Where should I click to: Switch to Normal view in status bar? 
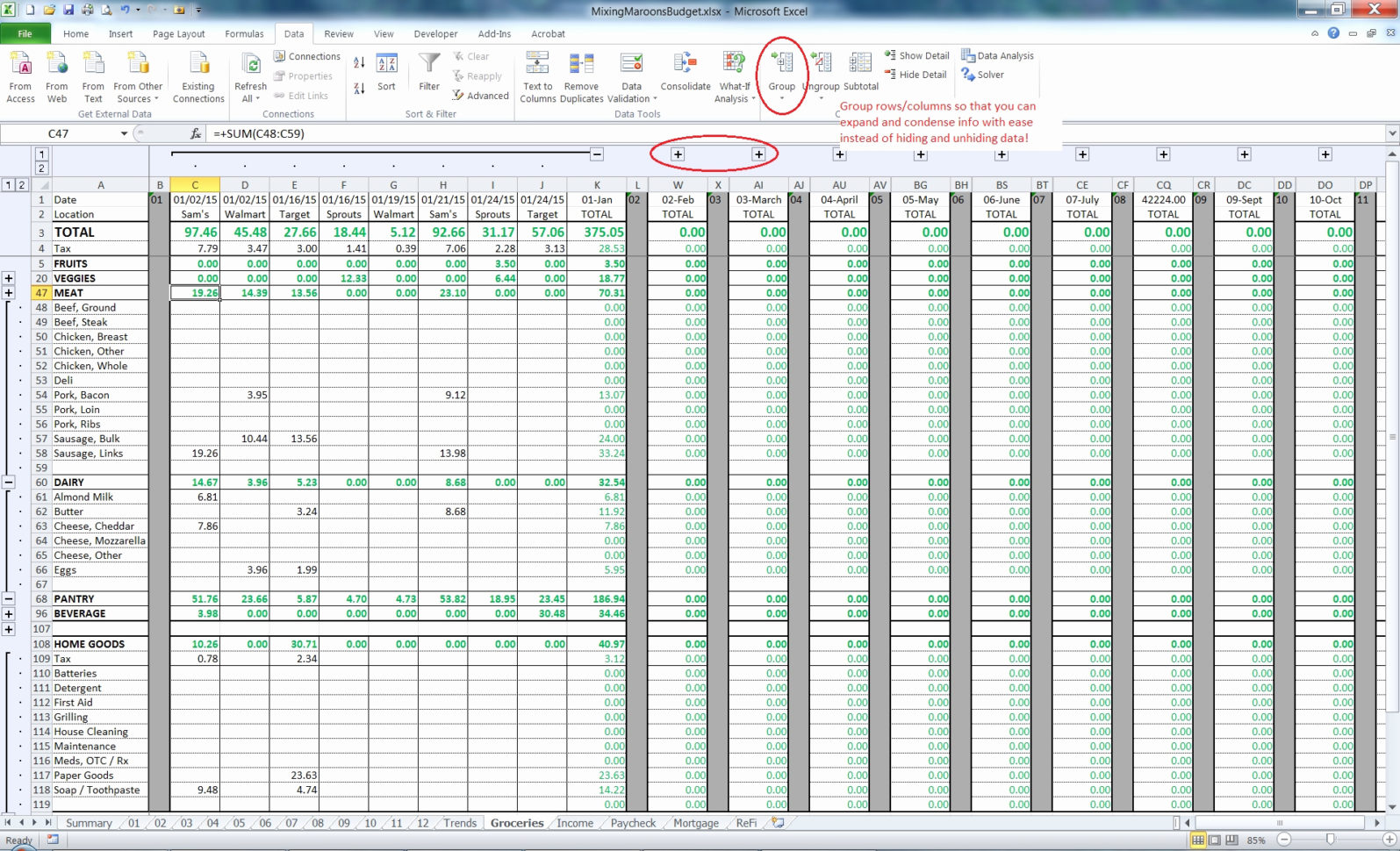[1197, 840]
